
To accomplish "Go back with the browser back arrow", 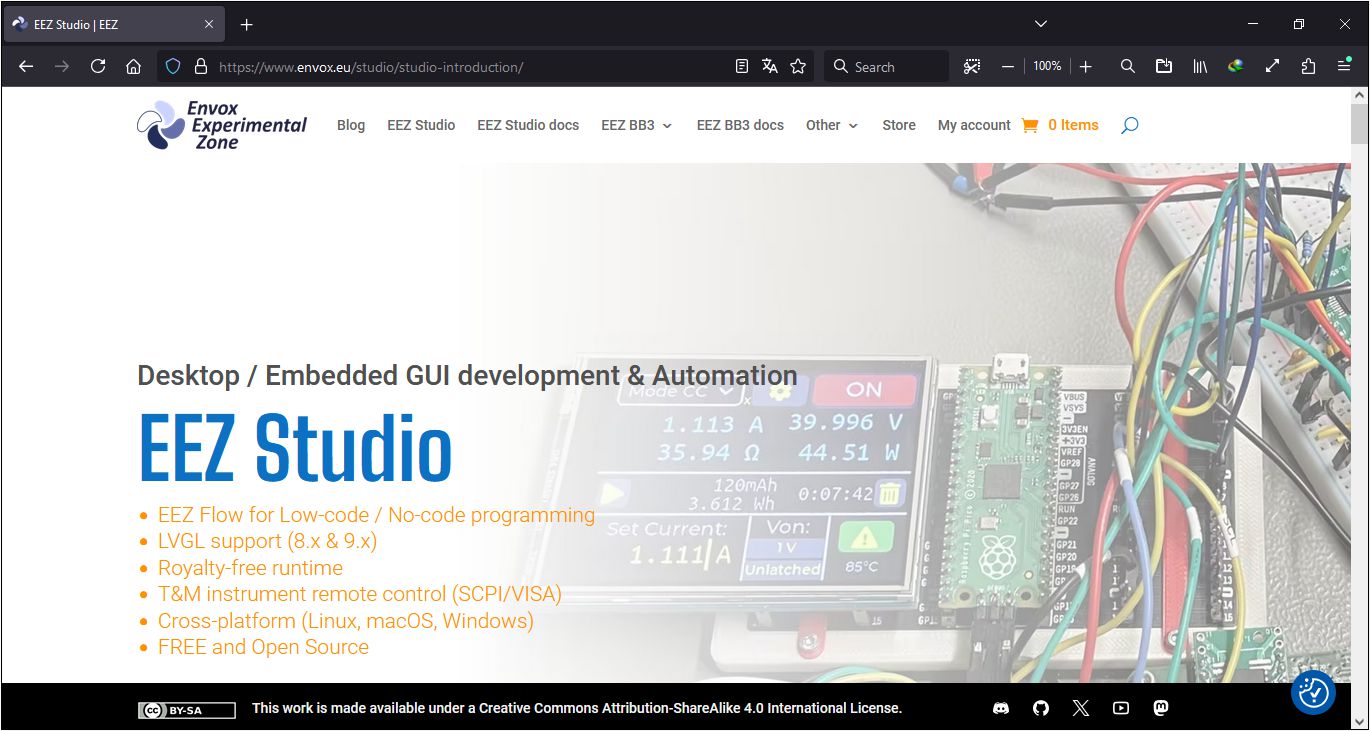I will pyautogui.click(x=26, y=67).
